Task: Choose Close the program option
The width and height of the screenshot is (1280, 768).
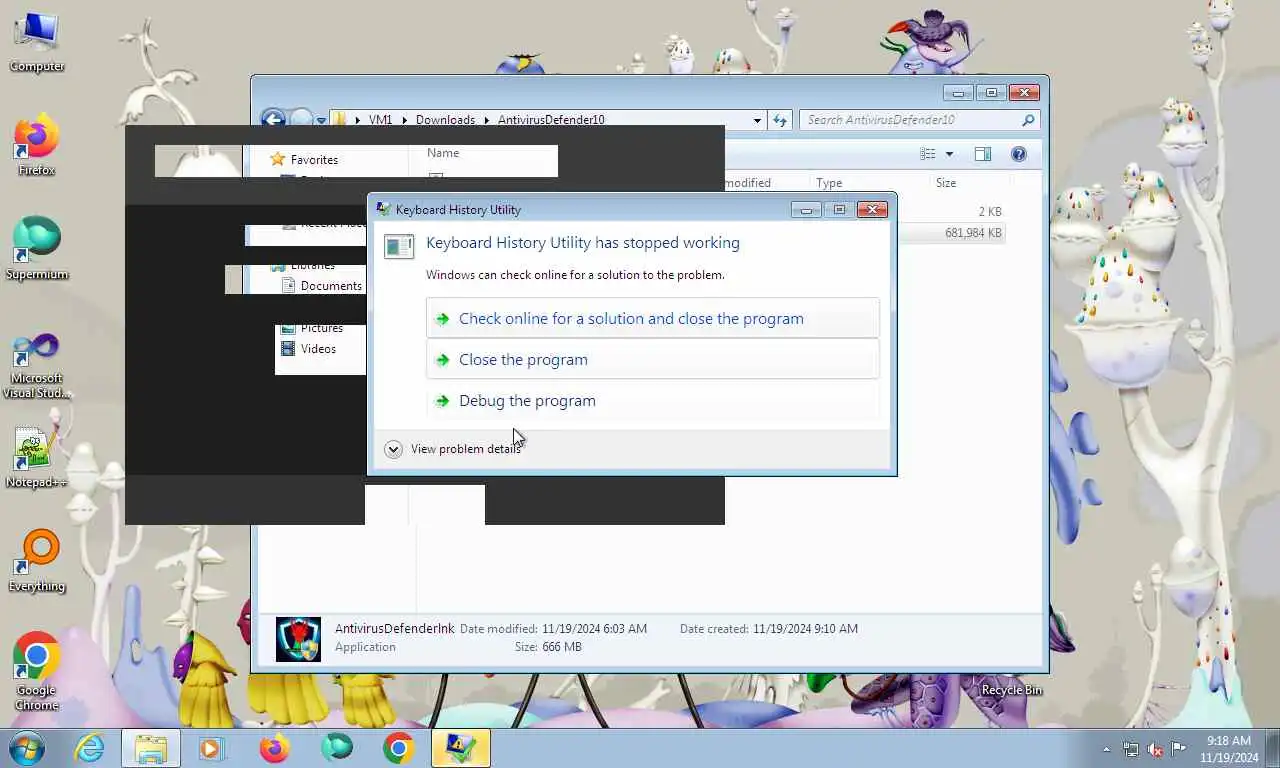Action: 652,359
